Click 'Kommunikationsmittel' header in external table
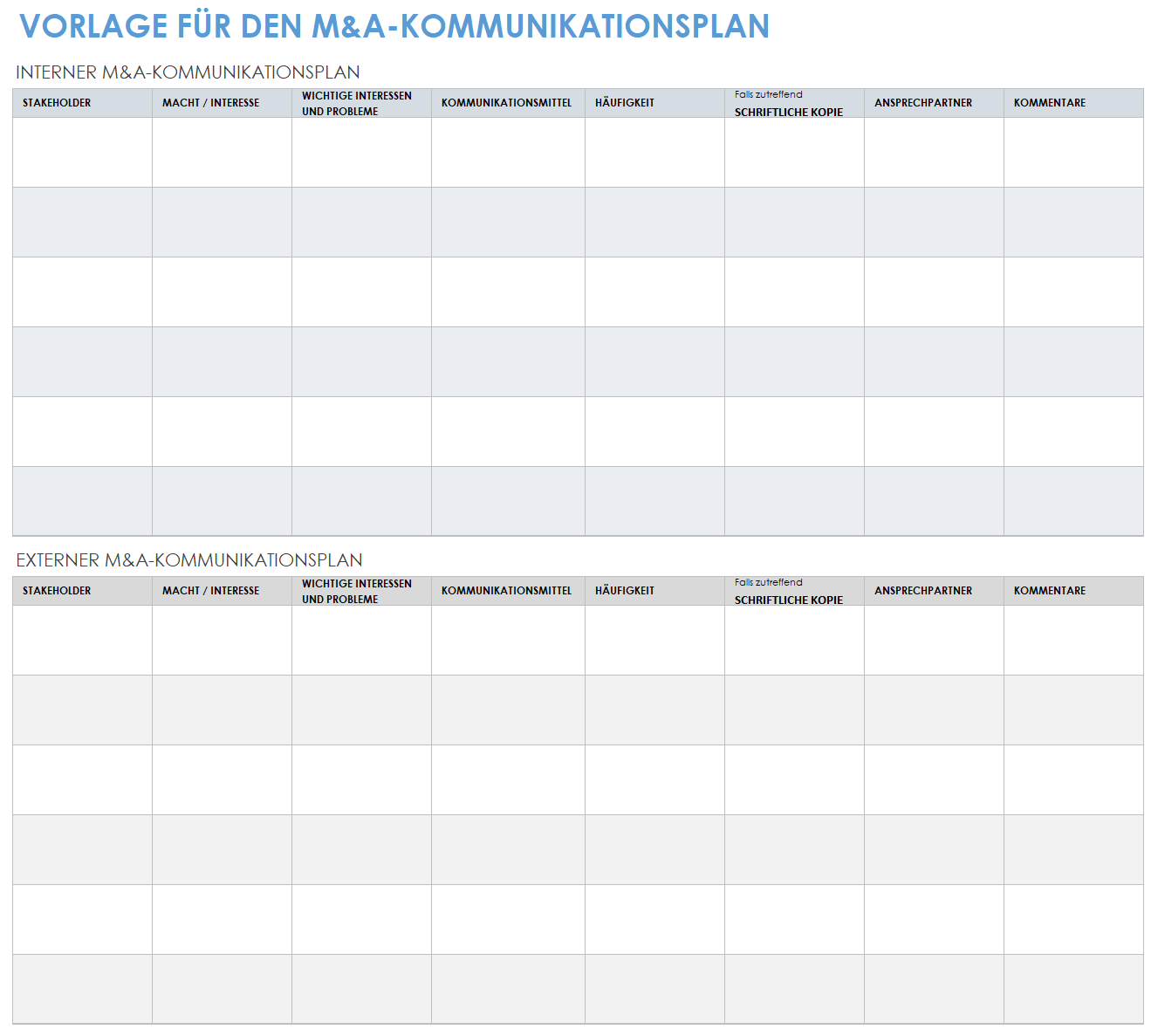The width and height of the screenshot is (1158, 1036). tap(507, 591)
